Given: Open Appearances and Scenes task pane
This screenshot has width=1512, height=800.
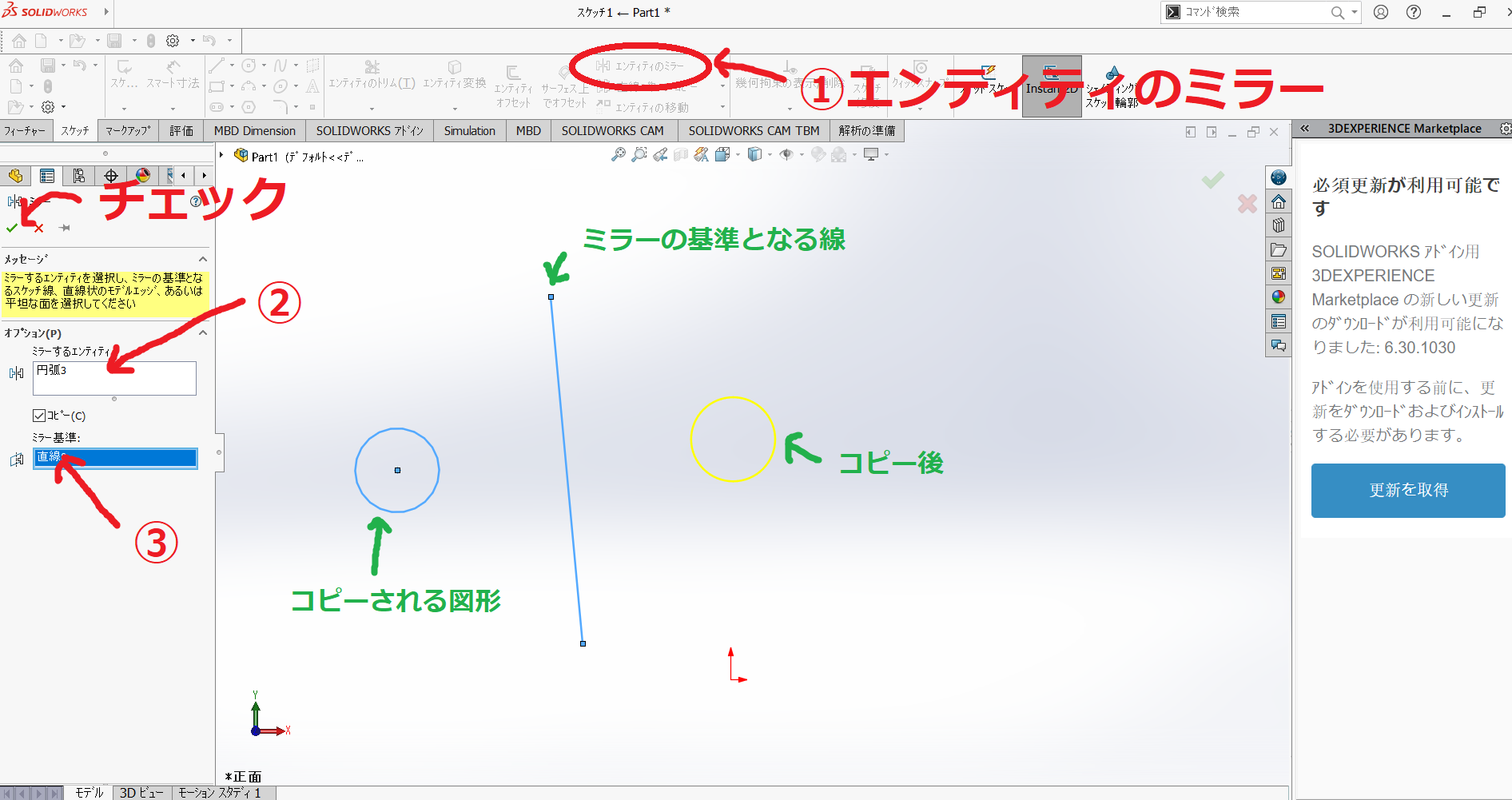Looking at the screenshot, I should click(x=1279, y=297).
